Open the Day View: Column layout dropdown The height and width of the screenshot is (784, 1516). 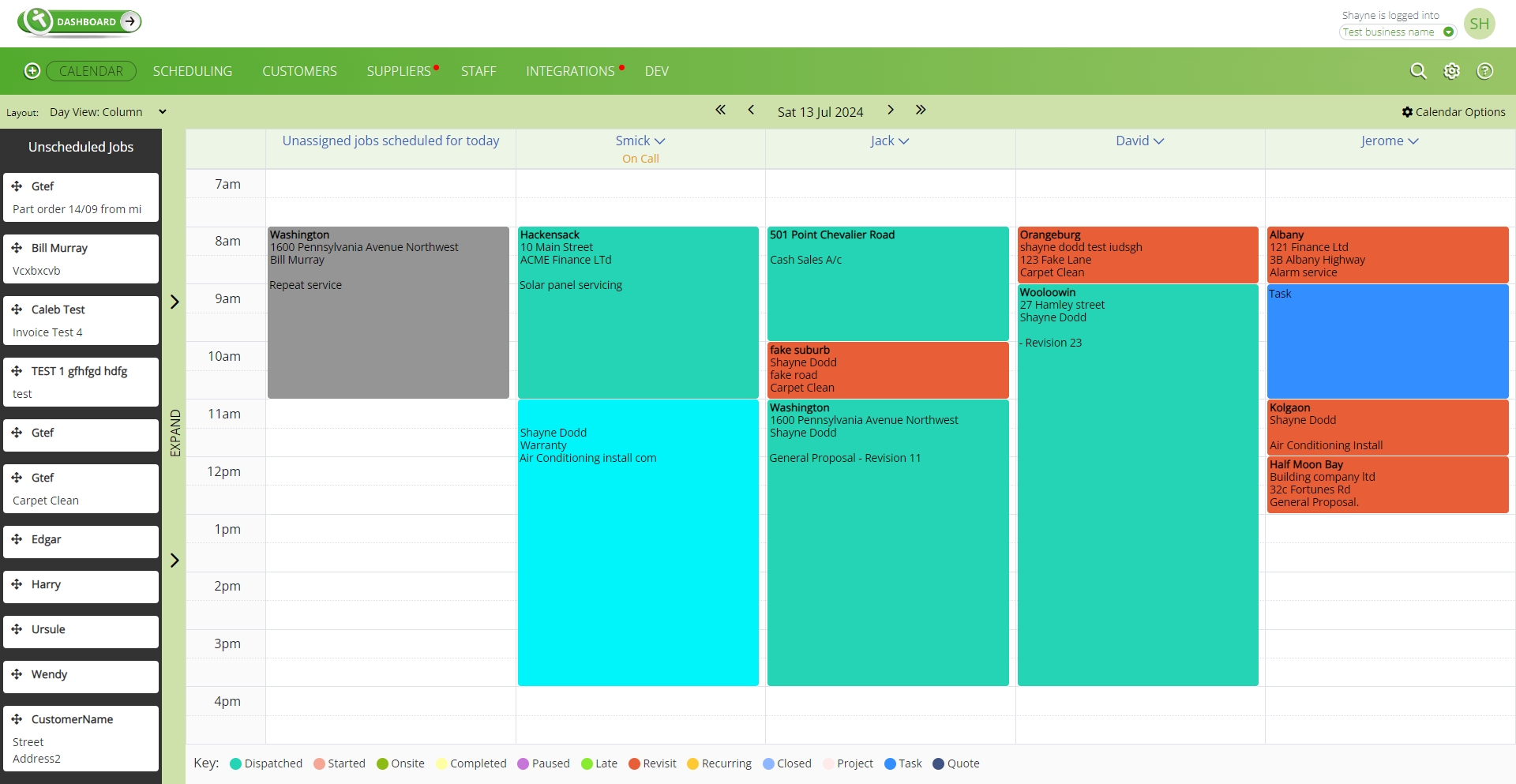tap(108, 111)
